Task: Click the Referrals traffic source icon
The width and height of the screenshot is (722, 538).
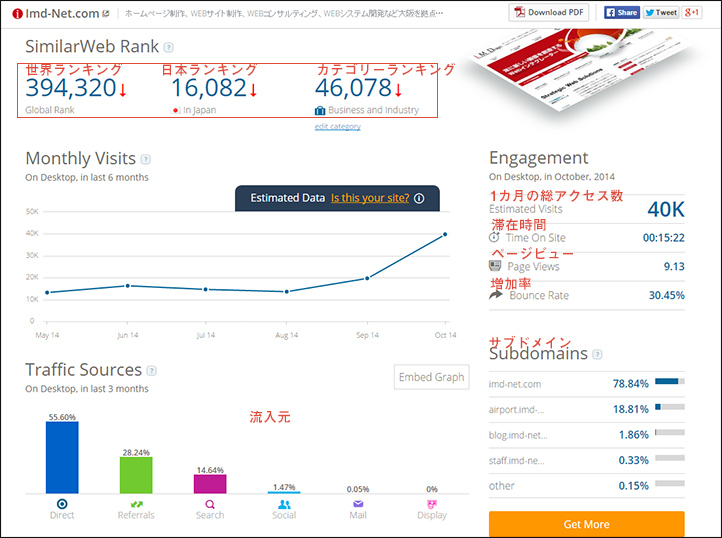Action: (136, 504)
